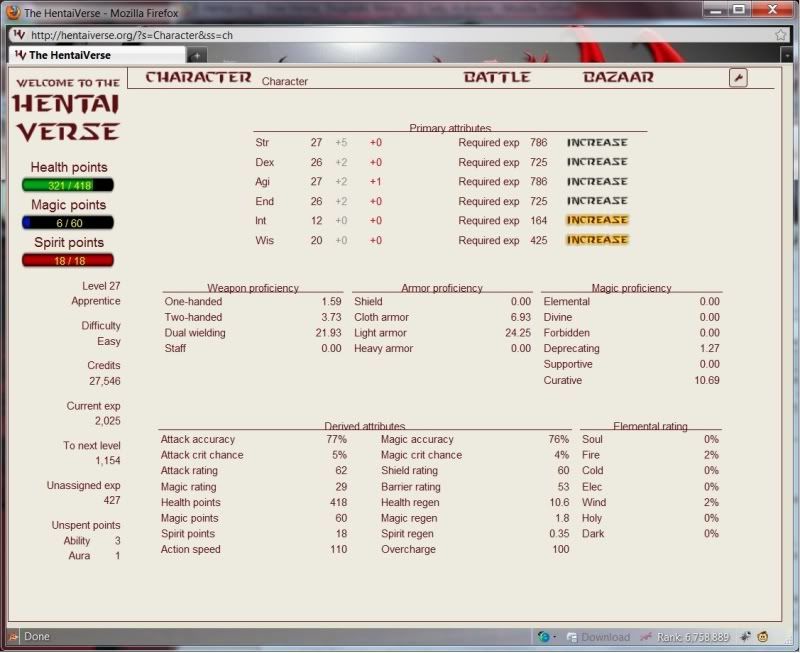
Task: Increase the Agi attribute
Action: coord(597,182)
